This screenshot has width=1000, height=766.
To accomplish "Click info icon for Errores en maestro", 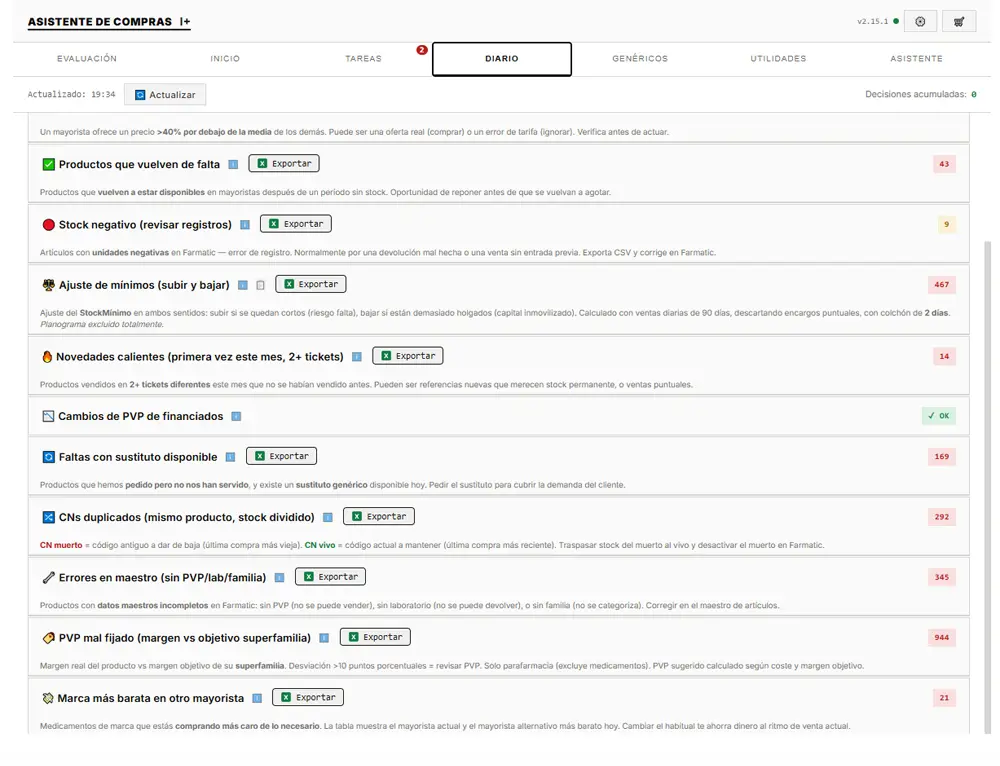I will 279,578.
